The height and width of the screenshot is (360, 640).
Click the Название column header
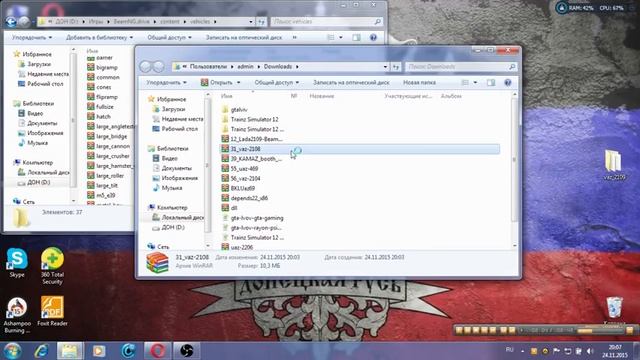click(x=322, y=96)
